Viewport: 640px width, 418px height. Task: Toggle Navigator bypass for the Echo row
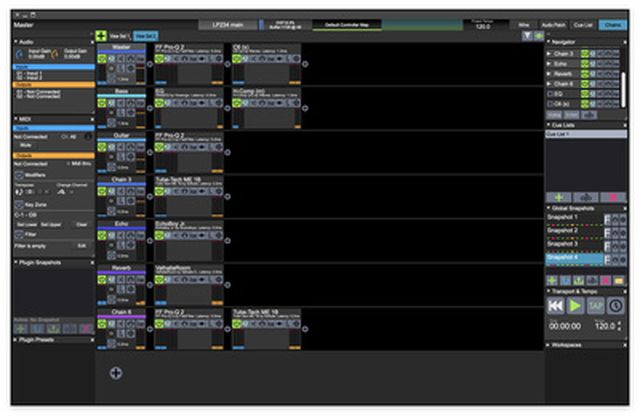pyautogui.click(x=584, y=64)
